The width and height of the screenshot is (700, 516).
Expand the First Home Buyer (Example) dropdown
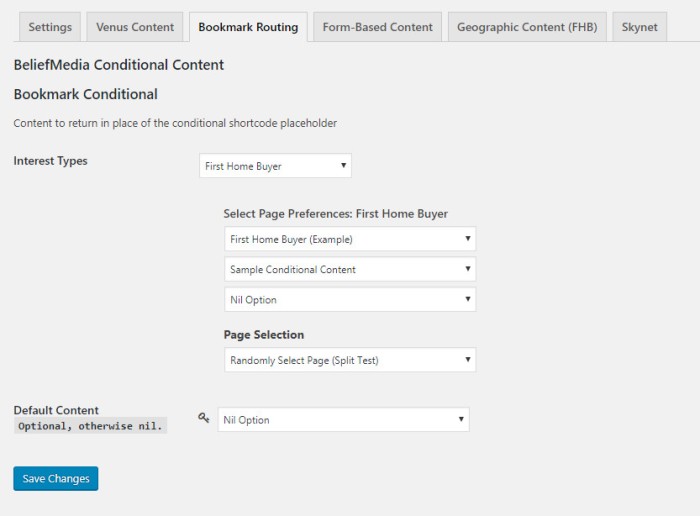pos(350,239)
